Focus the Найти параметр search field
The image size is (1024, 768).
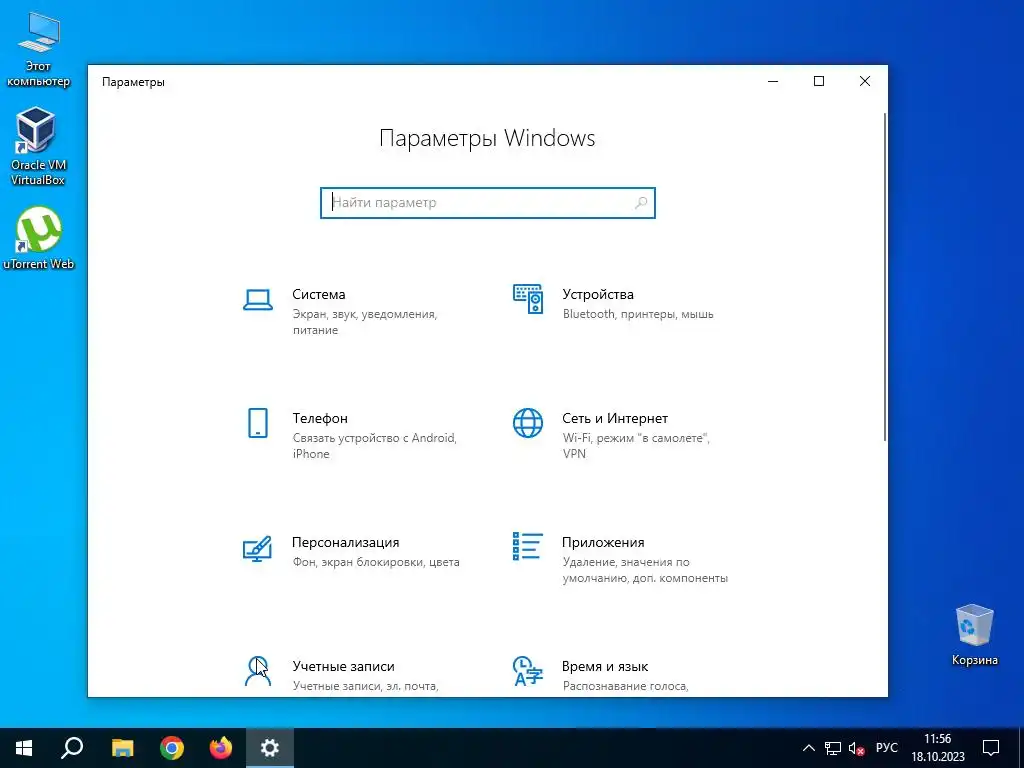pyautogui.click(x=488, y=202)
